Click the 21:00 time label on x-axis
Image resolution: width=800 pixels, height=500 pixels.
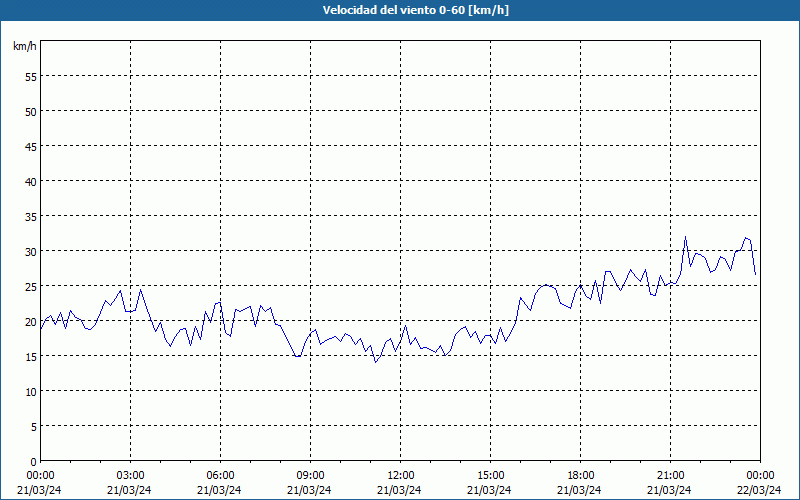click(670, 476)
